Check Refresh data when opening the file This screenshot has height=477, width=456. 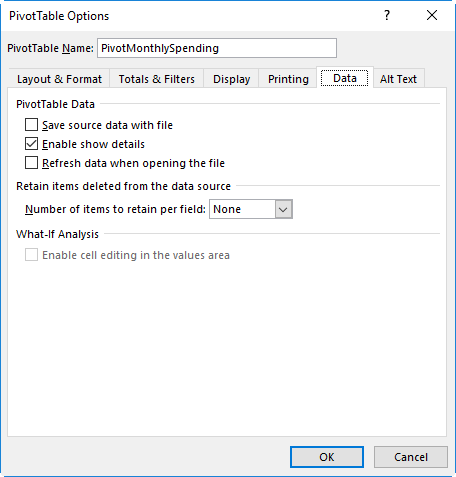pyautogui.click(x=31, y=163)
